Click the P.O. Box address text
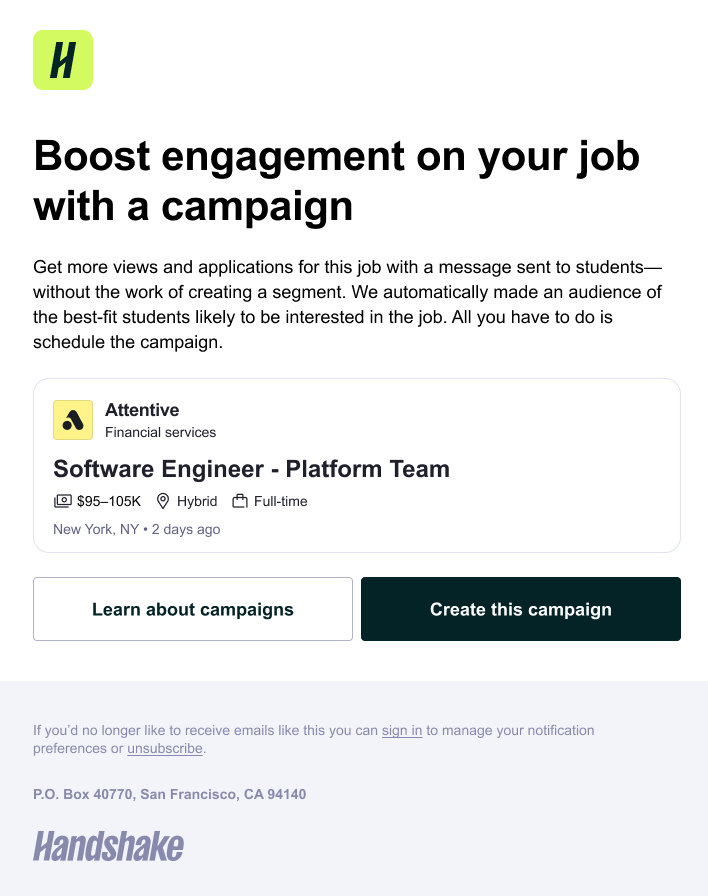Screen dimensions: 708x896 coord(170,794)
